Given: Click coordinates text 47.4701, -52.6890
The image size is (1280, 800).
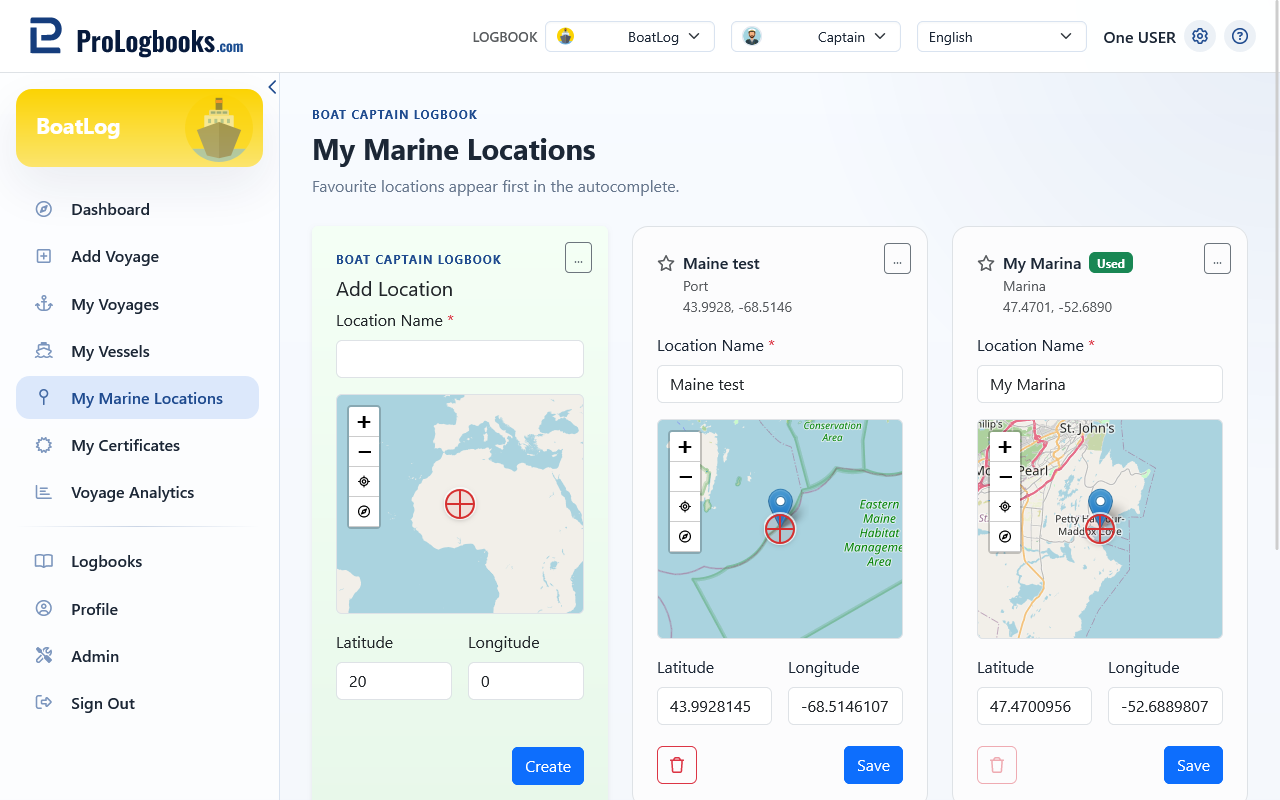Looking at the screenshot, I should click(x=1057, y=307).
